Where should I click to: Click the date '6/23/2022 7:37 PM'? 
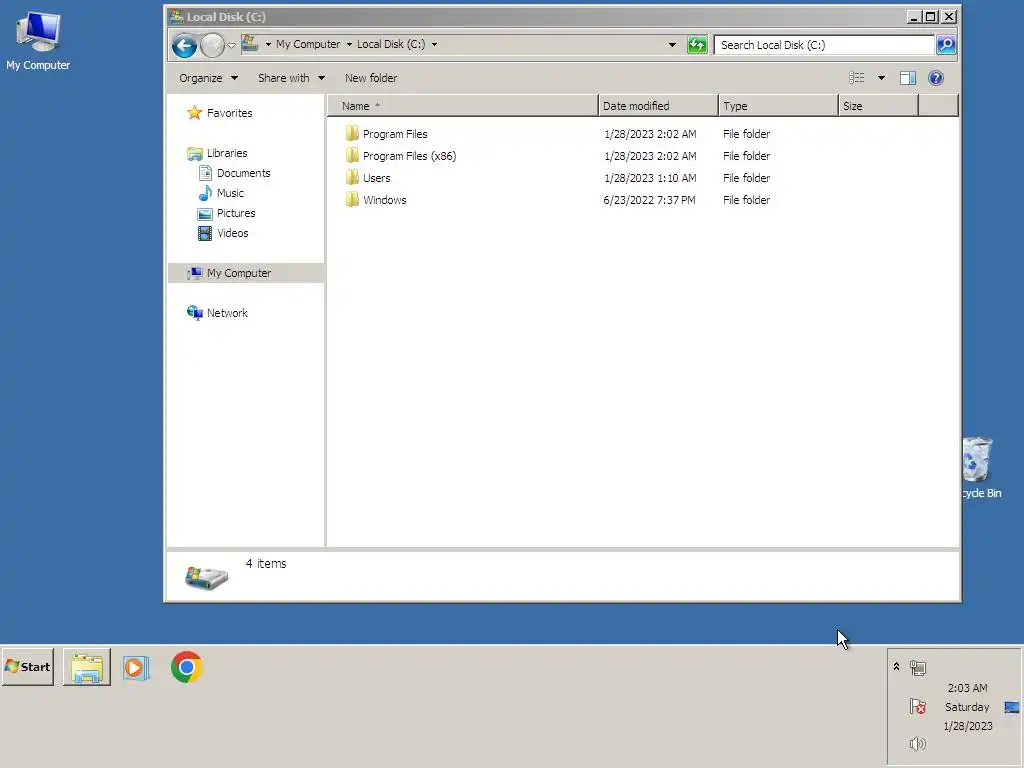coord(649,200)
